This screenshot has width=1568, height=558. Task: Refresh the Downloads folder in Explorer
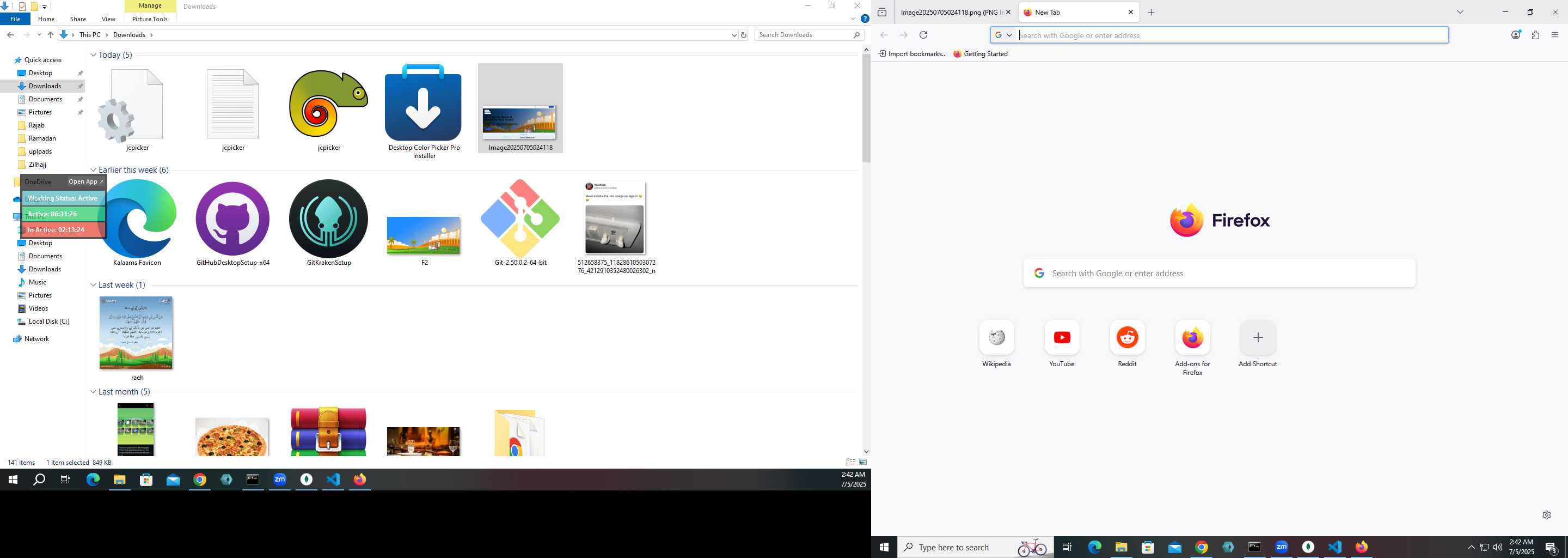(x=743, y=35)
